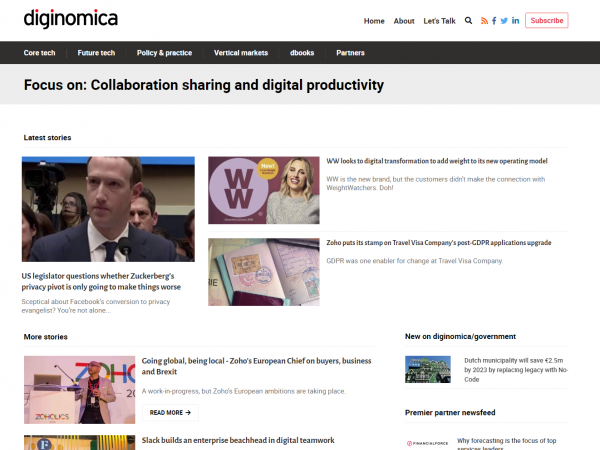600x450 pixels.
Task: Click READ MORE under the Zoho story
Action: pyautogui.click(x=170, y=412)
